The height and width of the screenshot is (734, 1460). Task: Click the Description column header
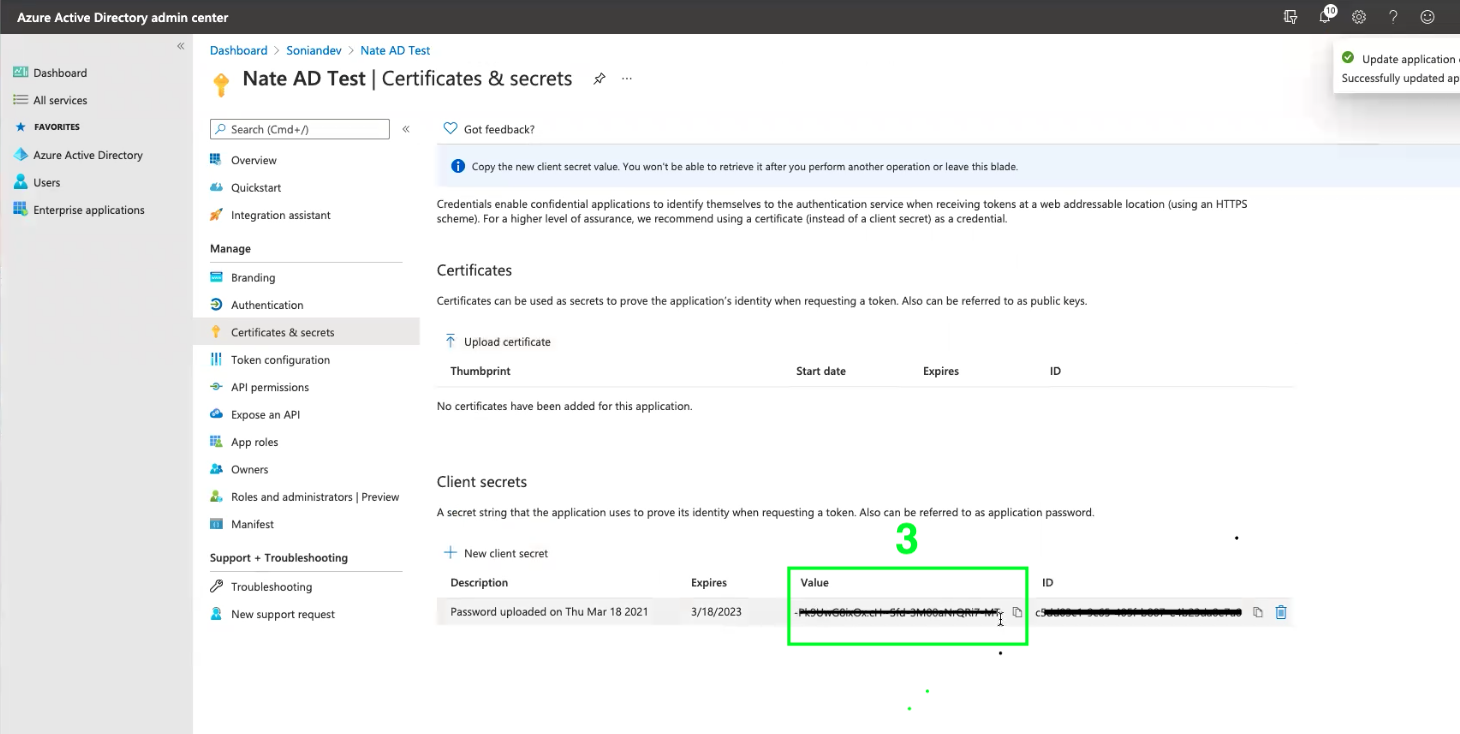click(479, 582)
